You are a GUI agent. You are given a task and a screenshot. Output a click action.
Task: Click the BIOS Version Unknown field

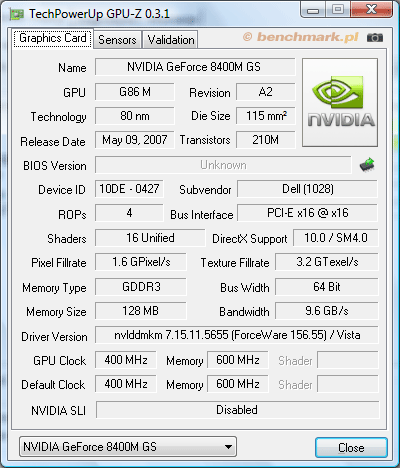pos(223,165)
